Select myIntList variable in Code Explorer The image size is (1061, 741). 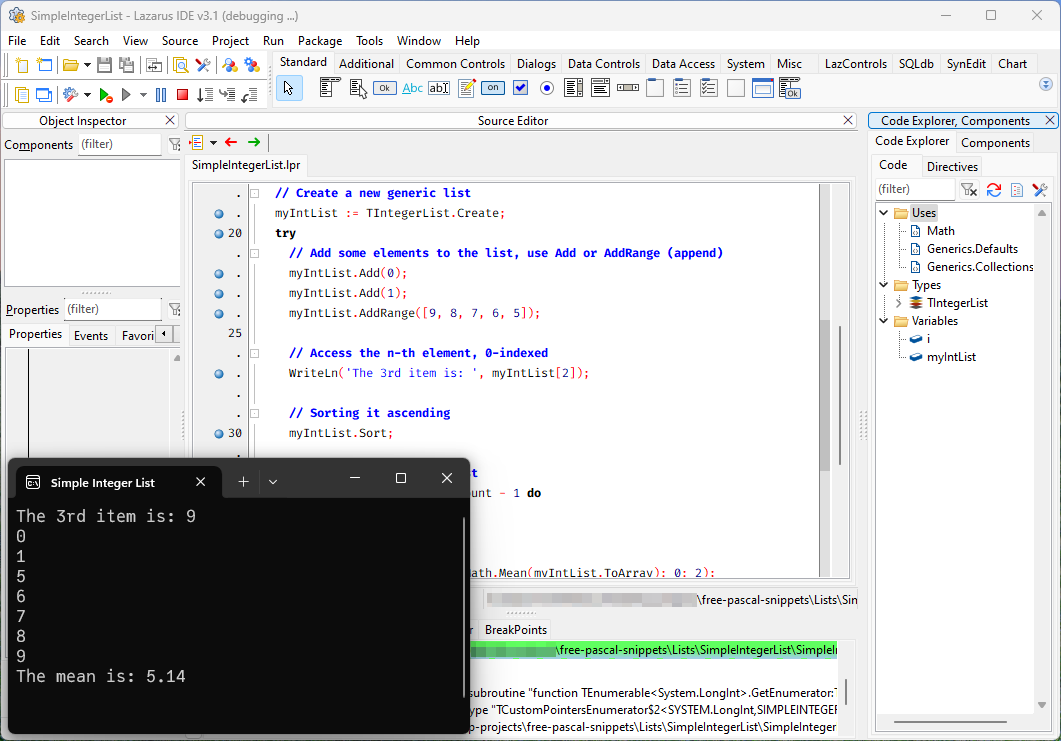951,357
